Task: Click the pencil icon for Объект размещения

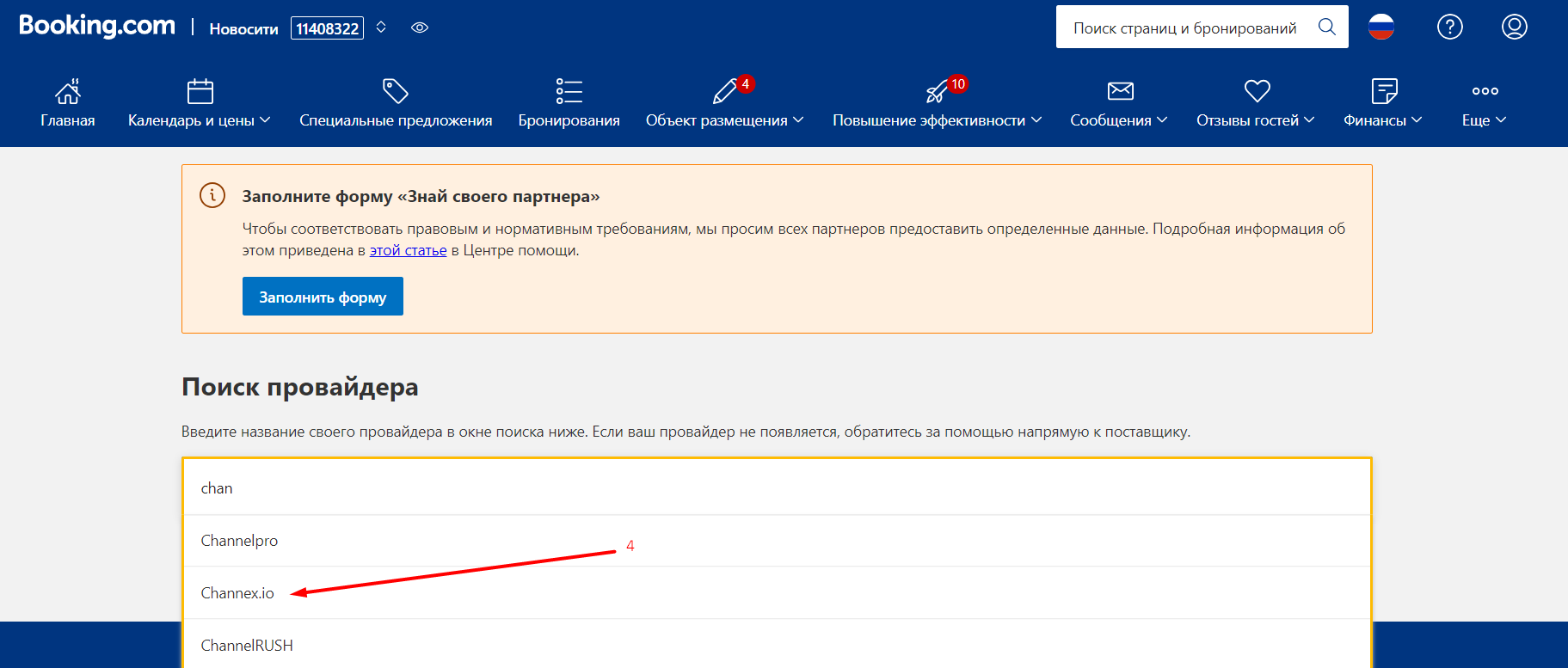Action: click(x=725, y=91)
